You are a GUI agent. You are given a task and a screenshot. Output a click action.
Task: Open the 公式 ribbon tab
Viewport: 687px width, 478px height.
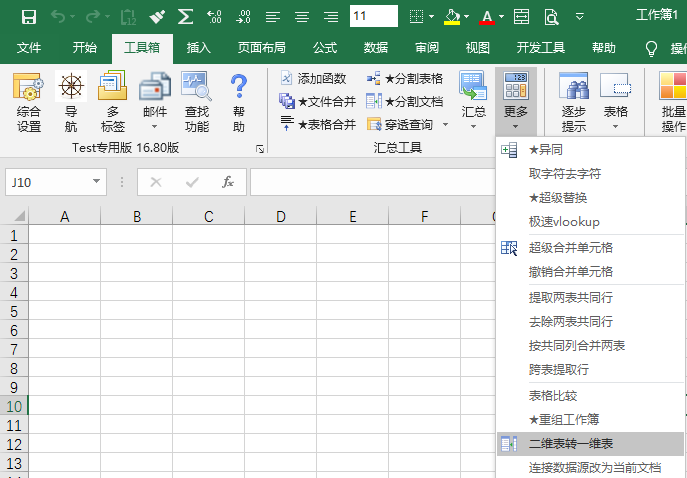point(325,47)
